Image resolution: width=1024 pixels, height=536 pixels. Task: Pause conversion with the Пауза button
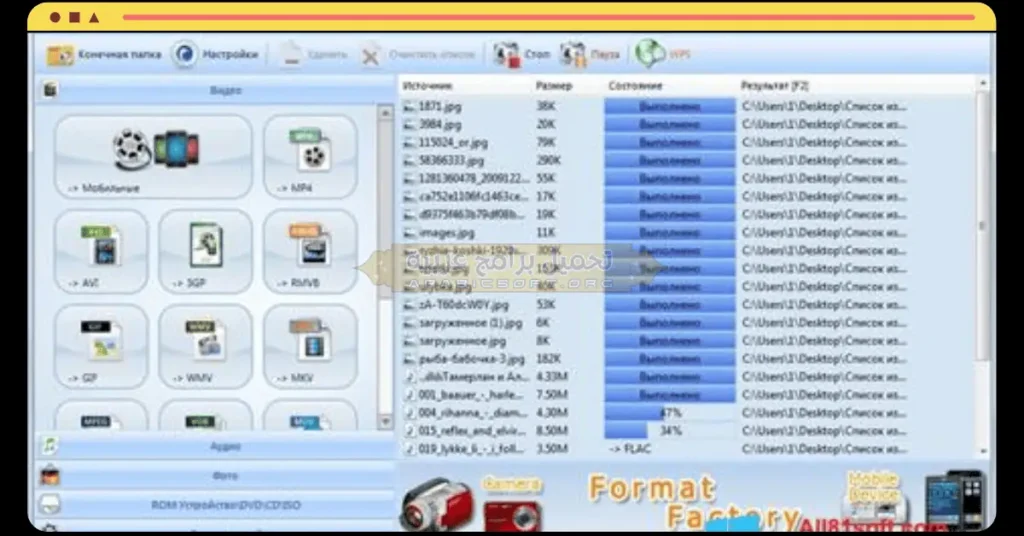tap(590, 55)
